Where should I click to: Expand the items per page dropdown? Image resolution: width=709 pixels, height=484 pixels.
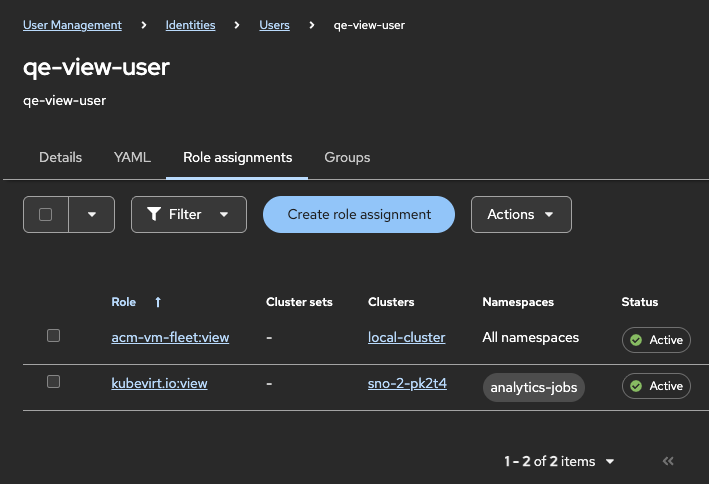(x=610, y=461)
